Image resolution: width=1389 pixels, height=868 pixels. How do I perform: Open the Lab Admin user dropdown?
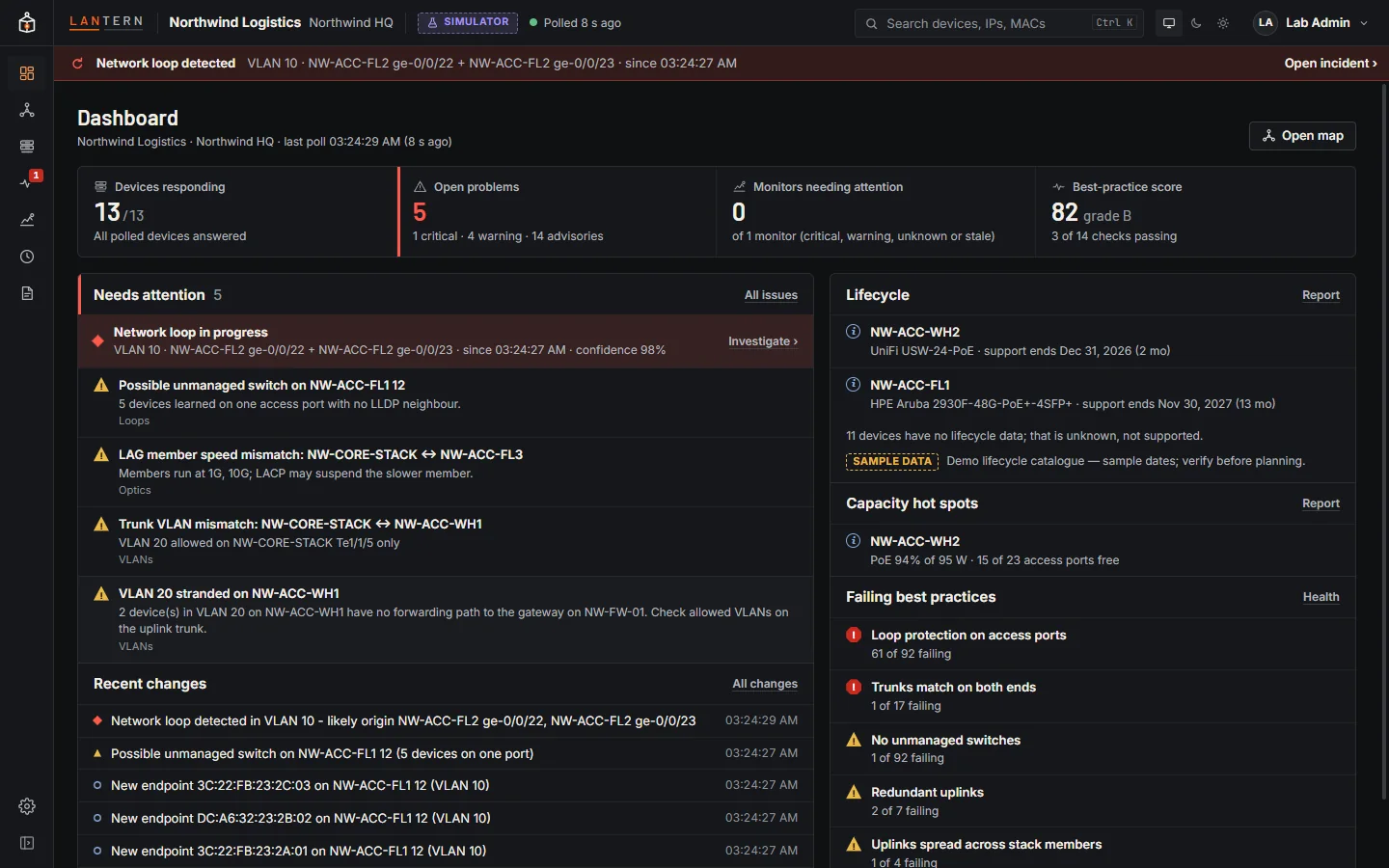[1312, 23]
